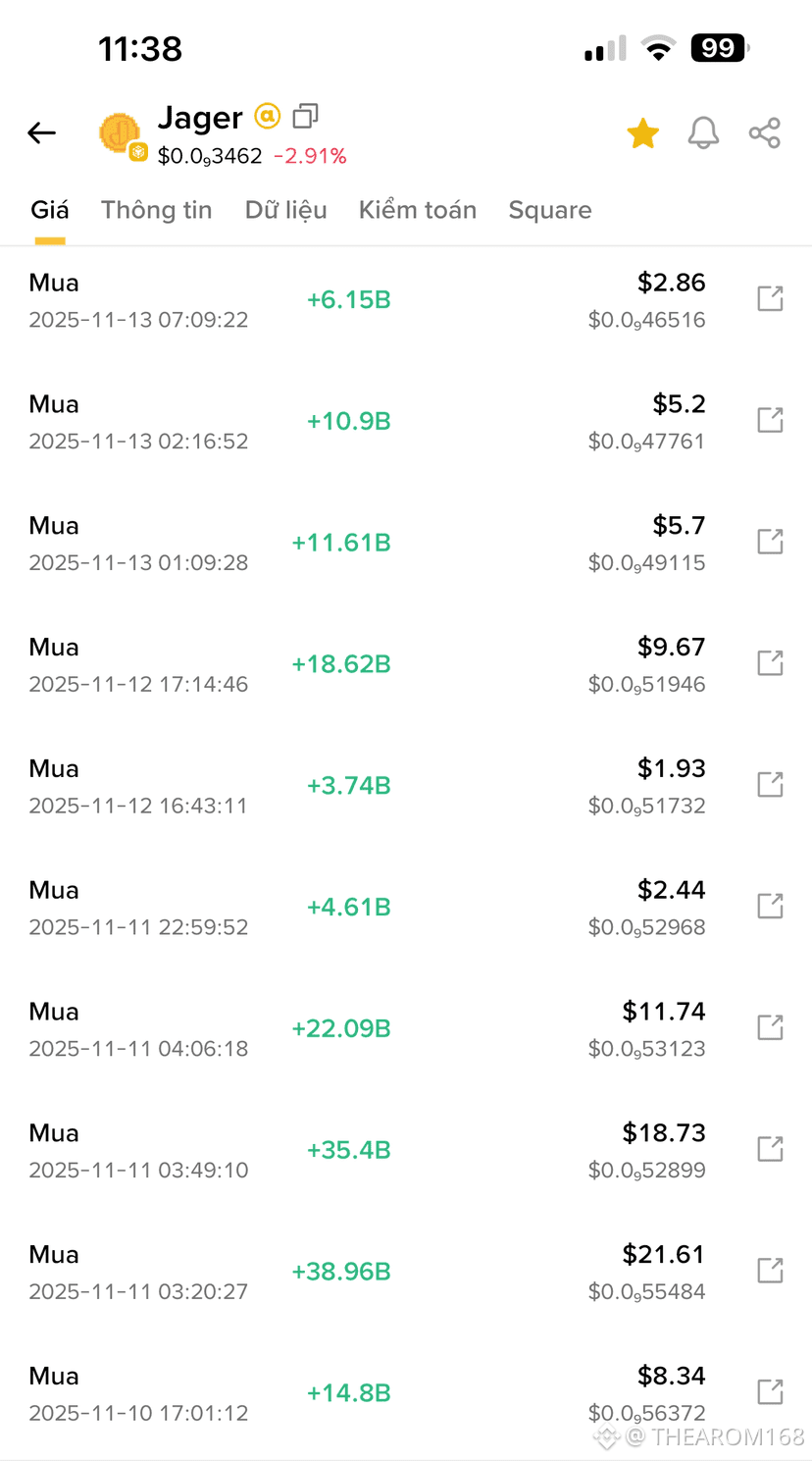This screenshot has width=812, height=1461.
Task: Tap the +18.62B buy transaction row
Action: click(x=406, y=664)
